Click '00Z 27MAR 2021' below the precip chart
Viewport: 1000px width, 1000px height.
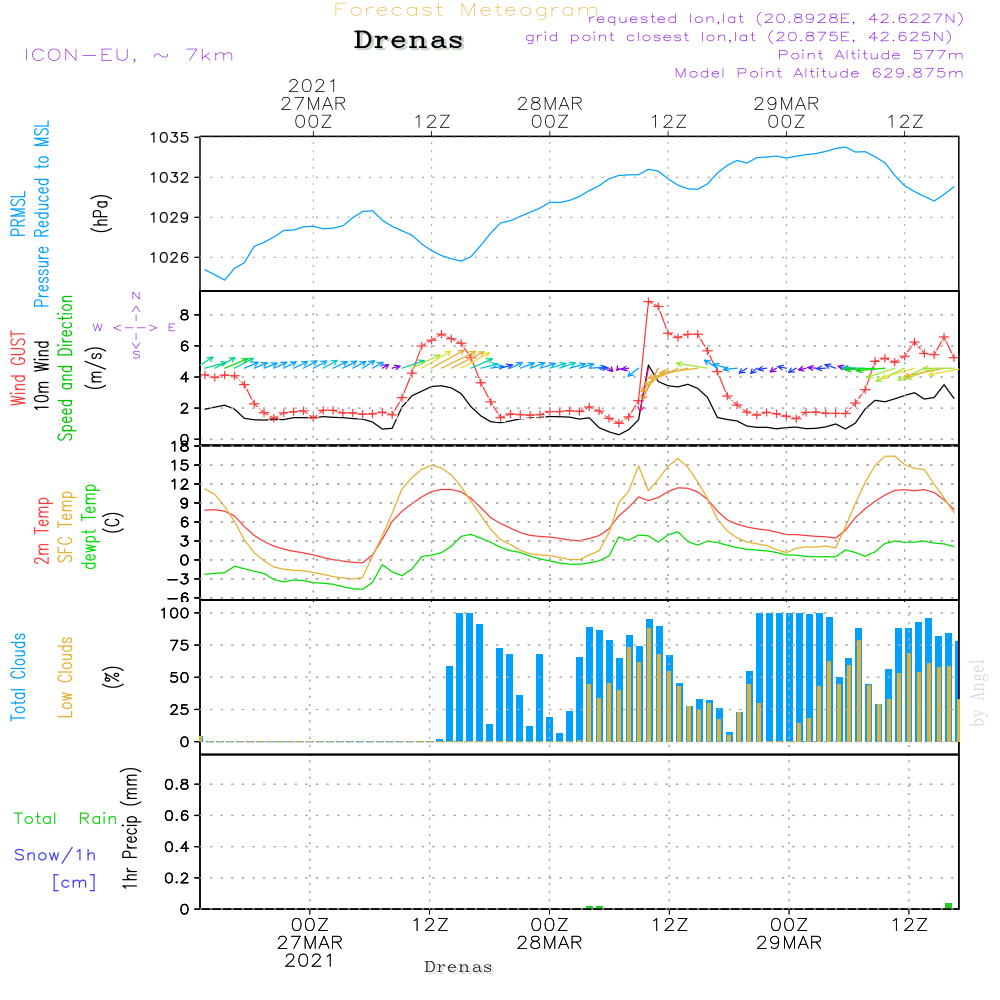pyautogui.click(x=309, y=943)
